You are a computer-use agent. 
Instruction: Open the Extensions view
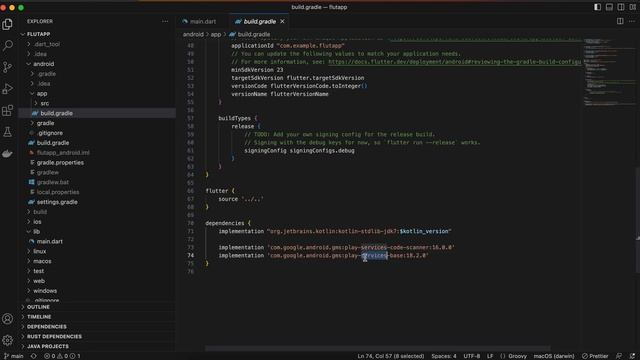click(x=7, y=110)
